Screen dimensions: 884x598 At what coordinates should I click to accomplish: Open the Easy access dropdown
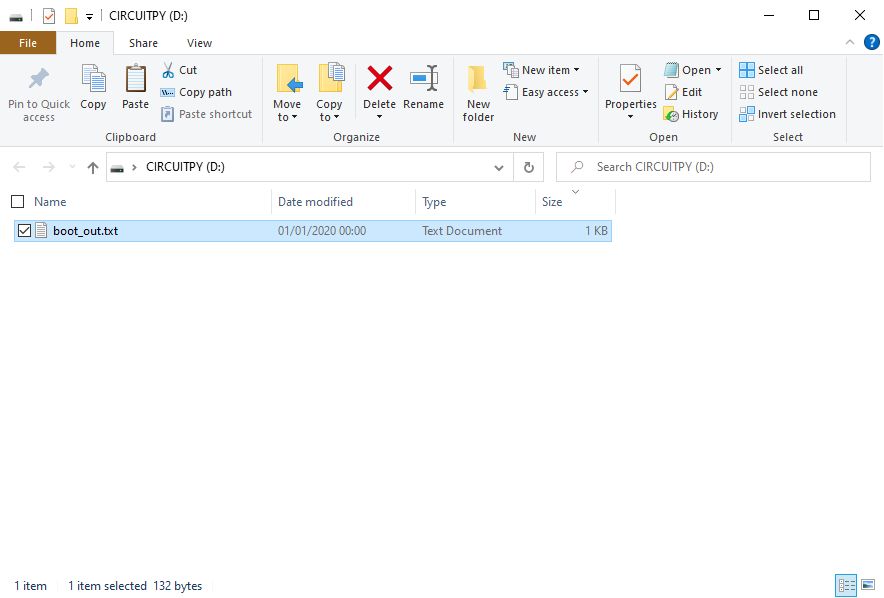tap(585, 92)
